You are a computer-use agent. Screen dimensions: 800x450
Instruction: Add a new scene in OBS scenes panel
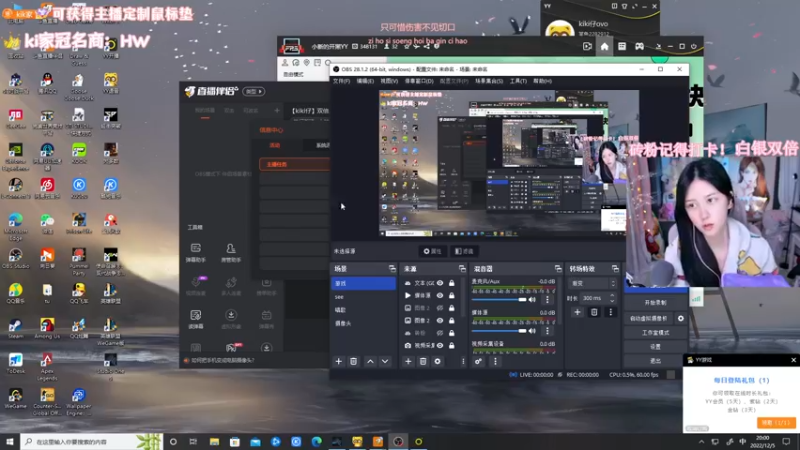[338, 361]
